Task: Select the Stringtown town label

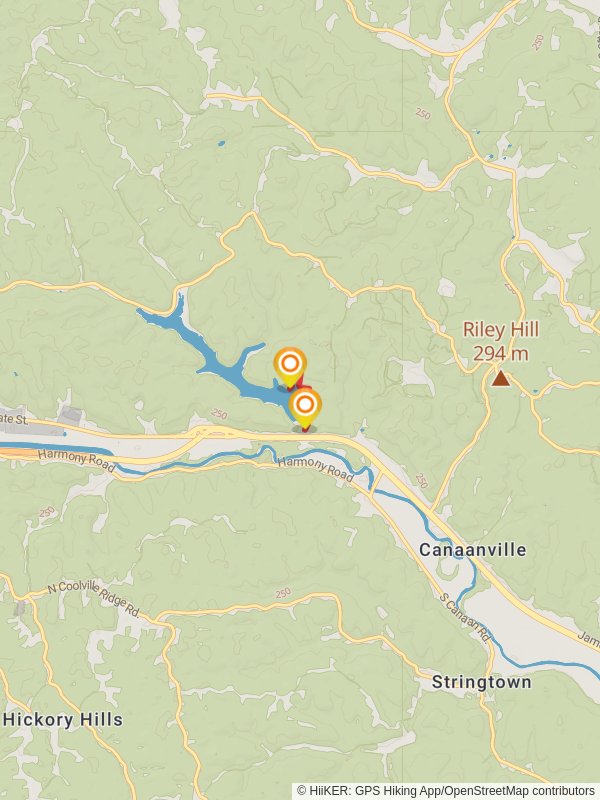Action: pos(482,682)
